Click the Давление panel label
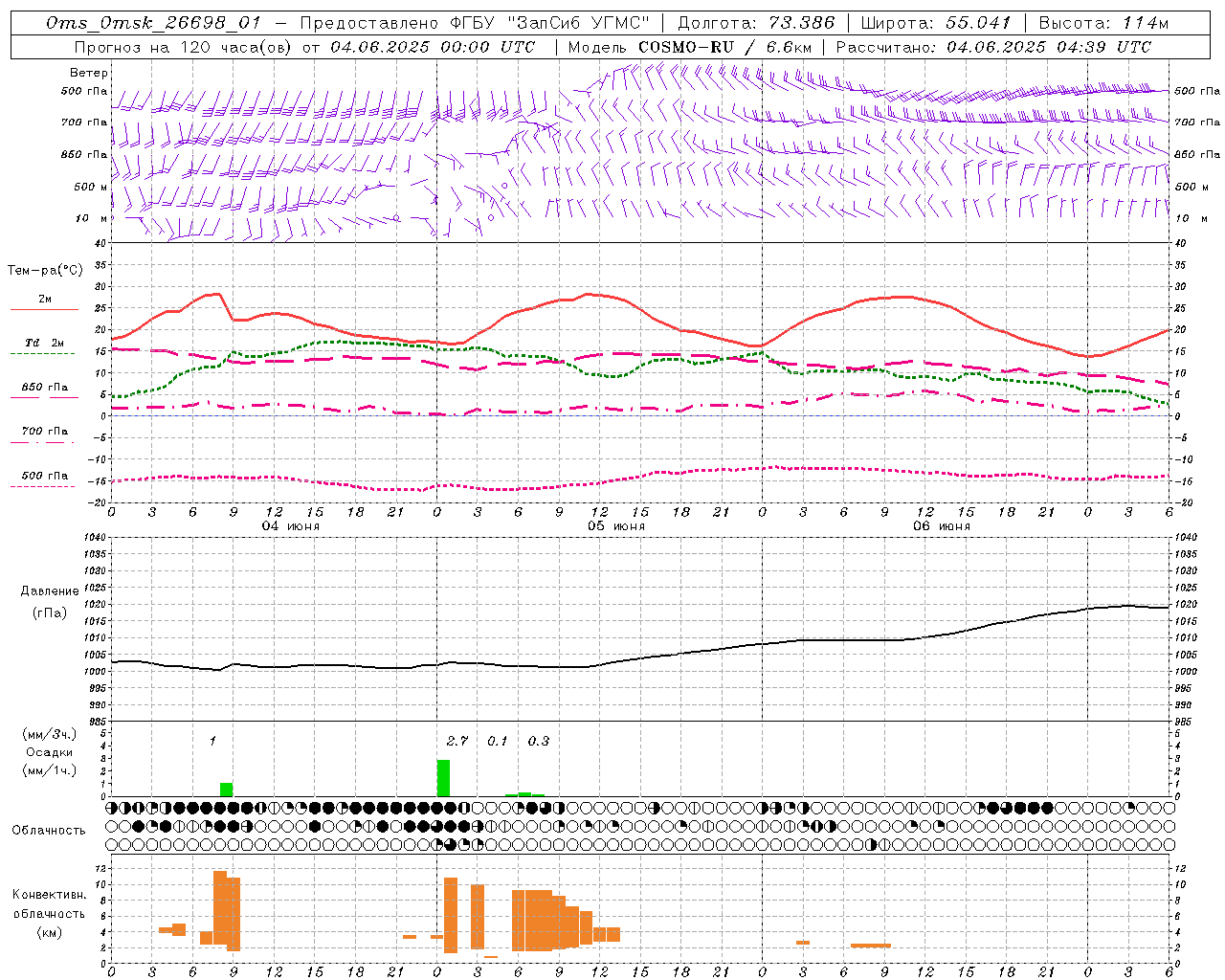 pyautogui.click(x=50, y=591)
